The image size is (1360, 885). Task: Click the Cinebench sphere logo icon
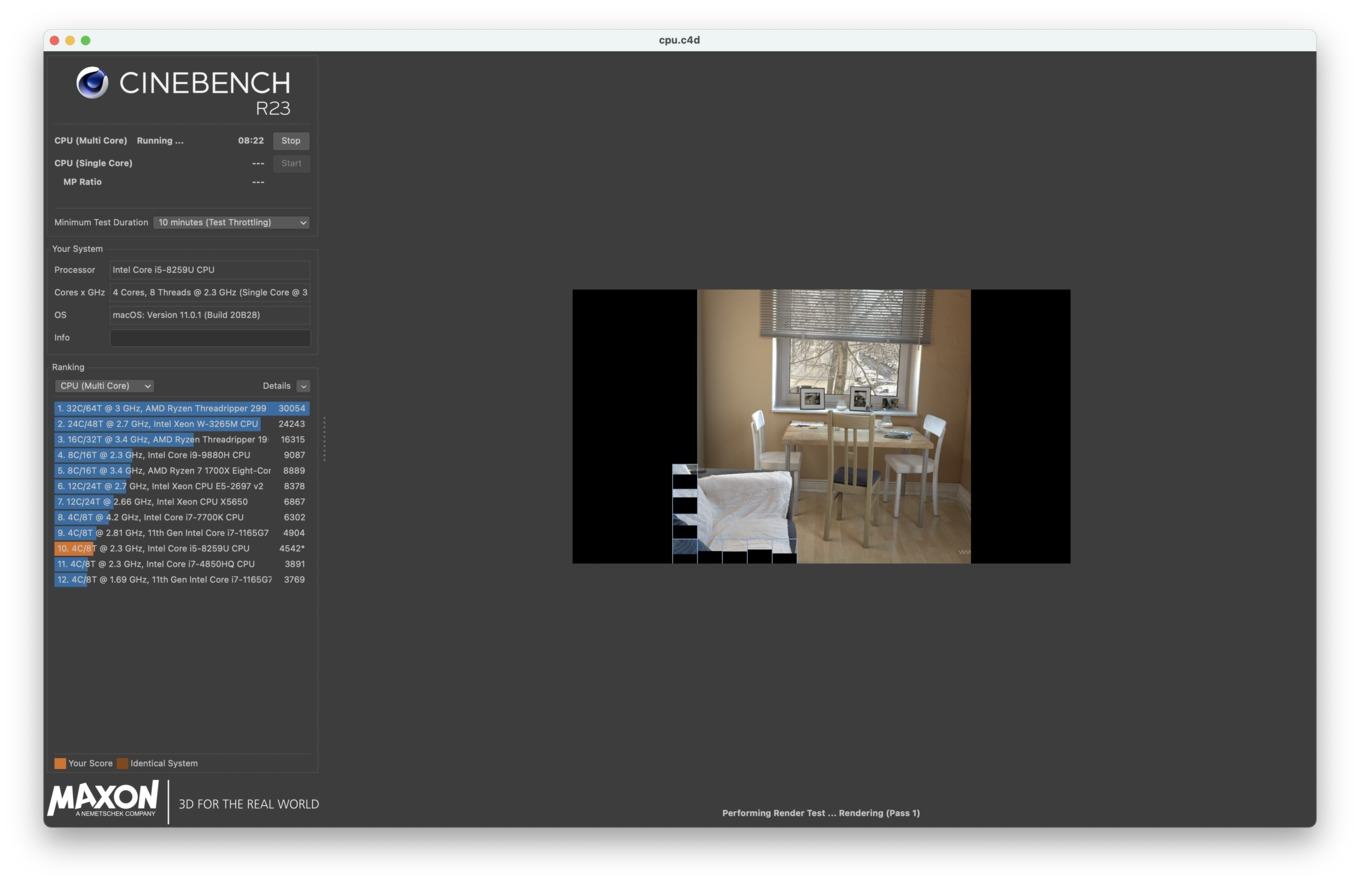coord(92,82)
